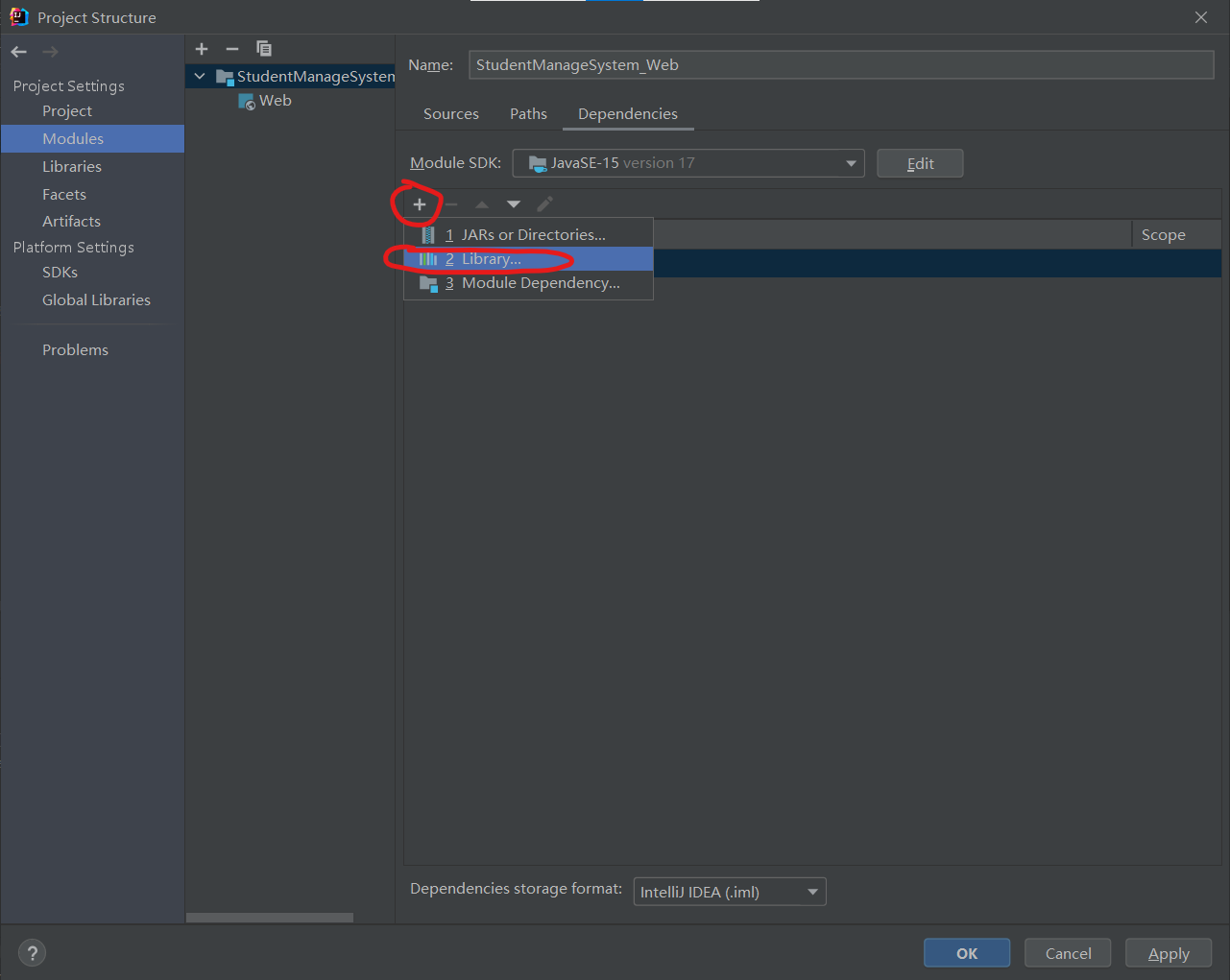Open SDKs under Platform Settings
Image resolution: width=1230 pixels, height=980 pixels.
(x=92, y=273)
